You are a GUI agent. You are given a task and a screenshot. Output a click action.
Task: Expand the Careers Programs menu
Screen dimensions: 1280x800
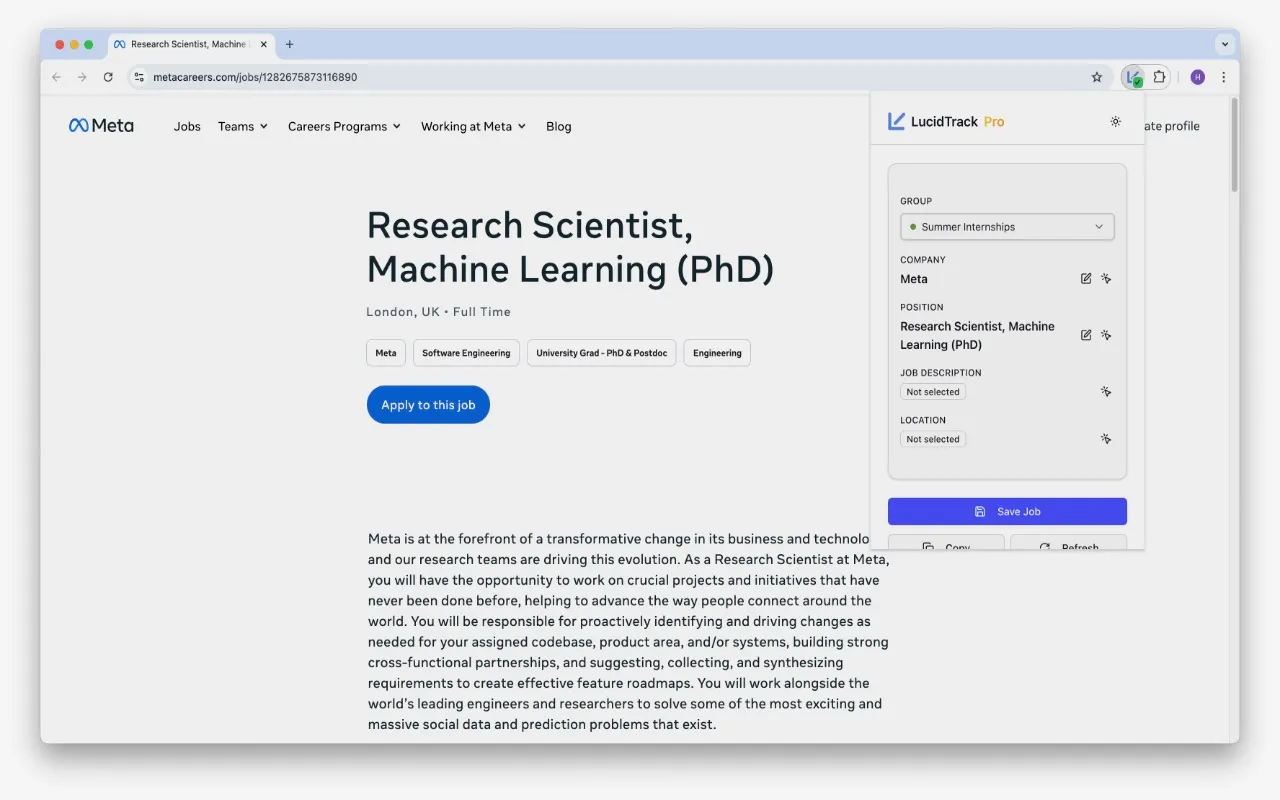click(344, 126)
